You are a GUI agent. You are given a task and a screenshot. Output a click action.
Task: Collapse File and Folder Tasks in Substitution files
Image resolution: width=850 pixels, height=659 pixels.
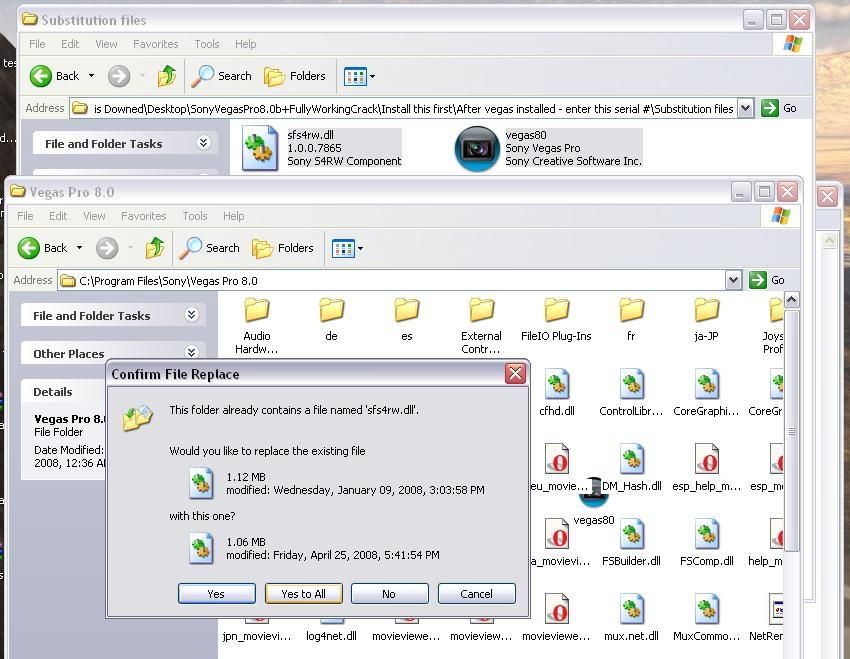[203, 143]
